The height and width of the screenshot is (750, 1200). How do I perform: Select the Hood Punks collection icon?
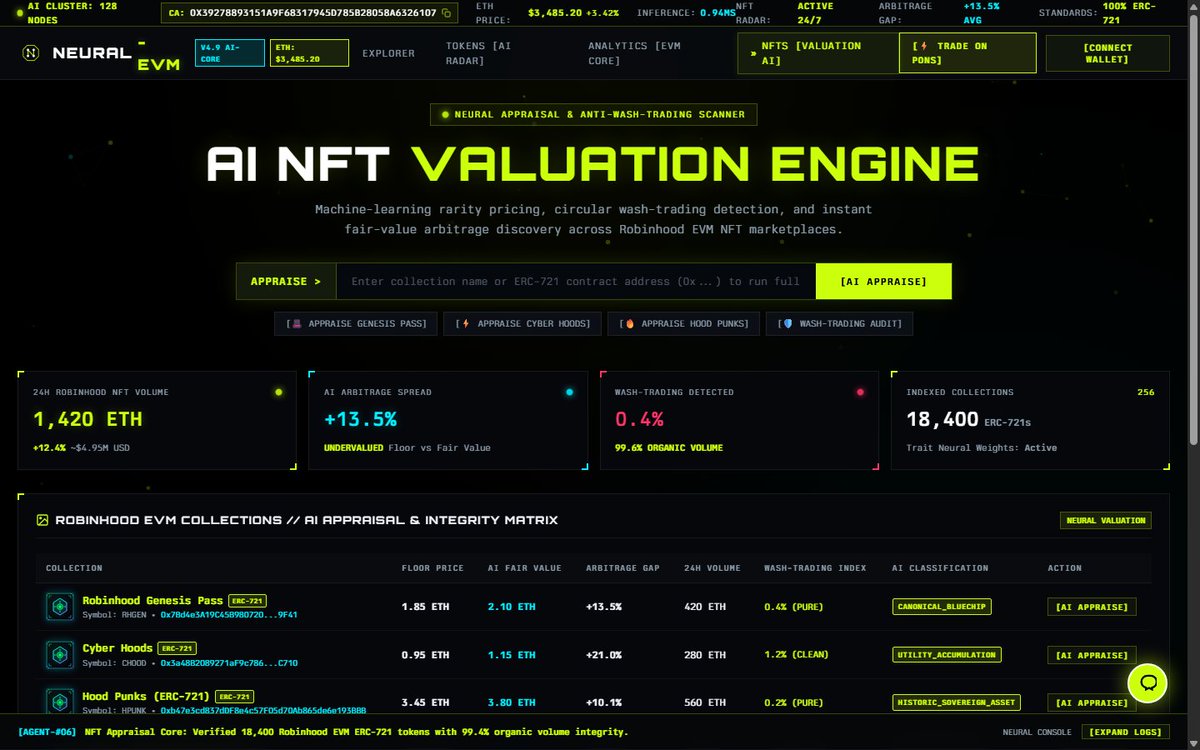[x=60, y=701]
